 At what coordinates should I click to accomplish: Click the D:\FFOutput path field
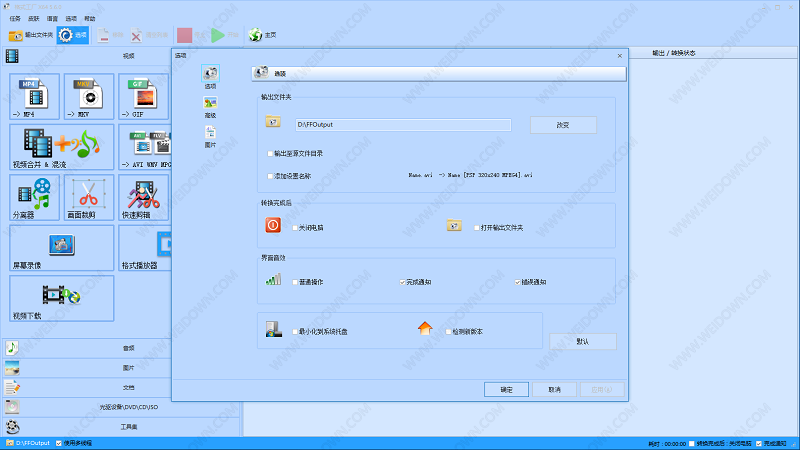click(x=402, y=125)
